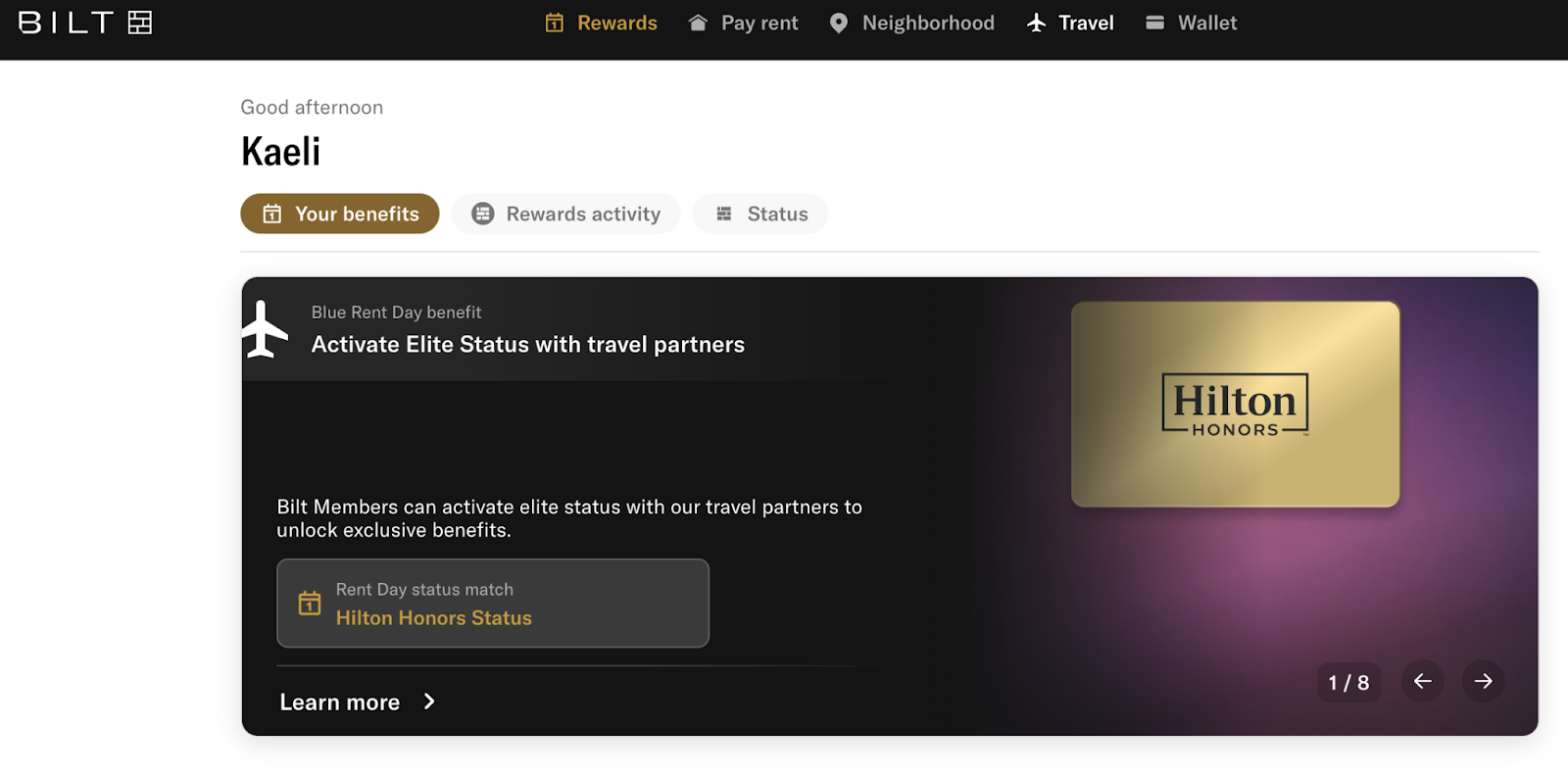The width and height of the screenshot is (1568, 775).
Task: Open the Pay rent menu item
Action: tap(744, 23)
